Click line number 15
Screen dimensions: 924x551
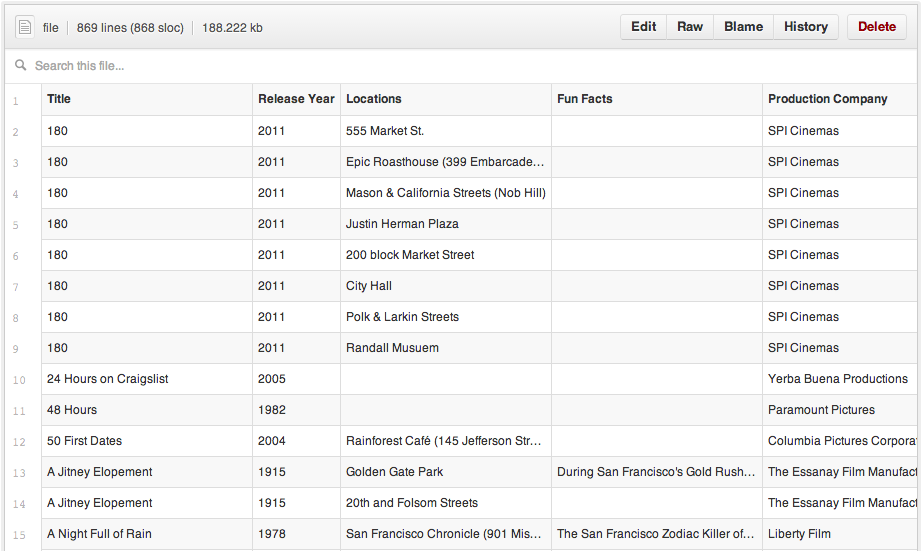[x=20, y=535]
